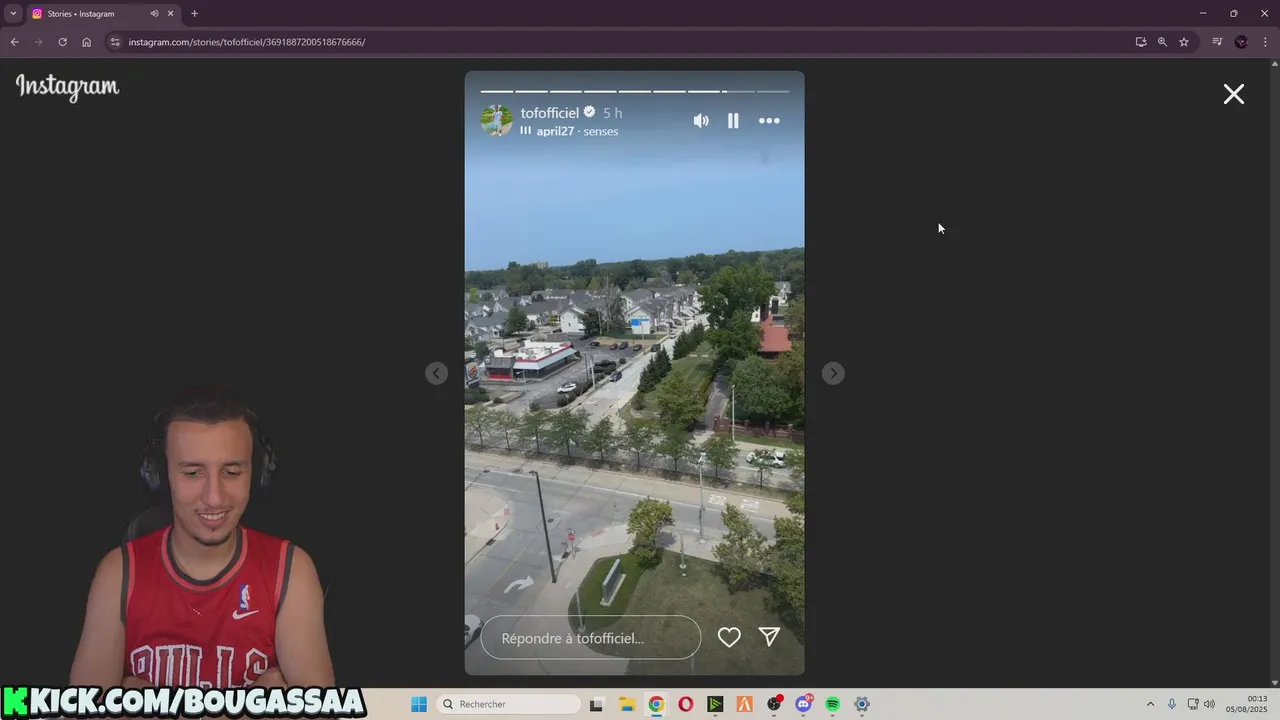1280x720 pixels.
Task: Go to the previous story arrow
Action: (x=437, y=373)
